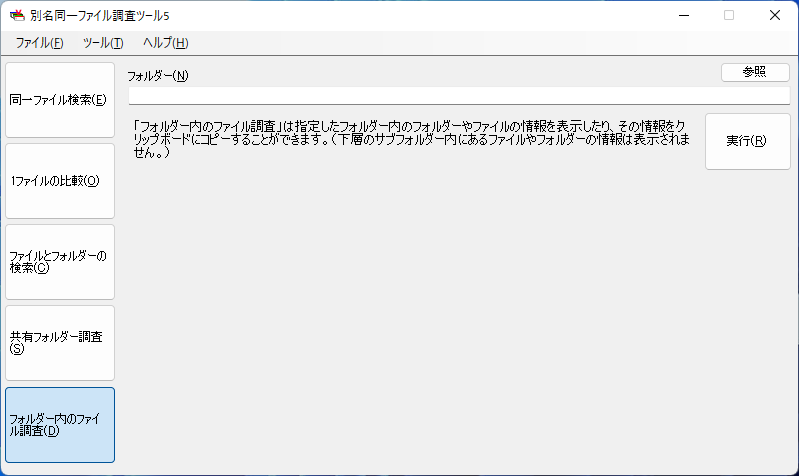This screenshot has width=799, height=476.
Task: Switch to 同一ファイル検索(E) tab
Action: (60, 100)
